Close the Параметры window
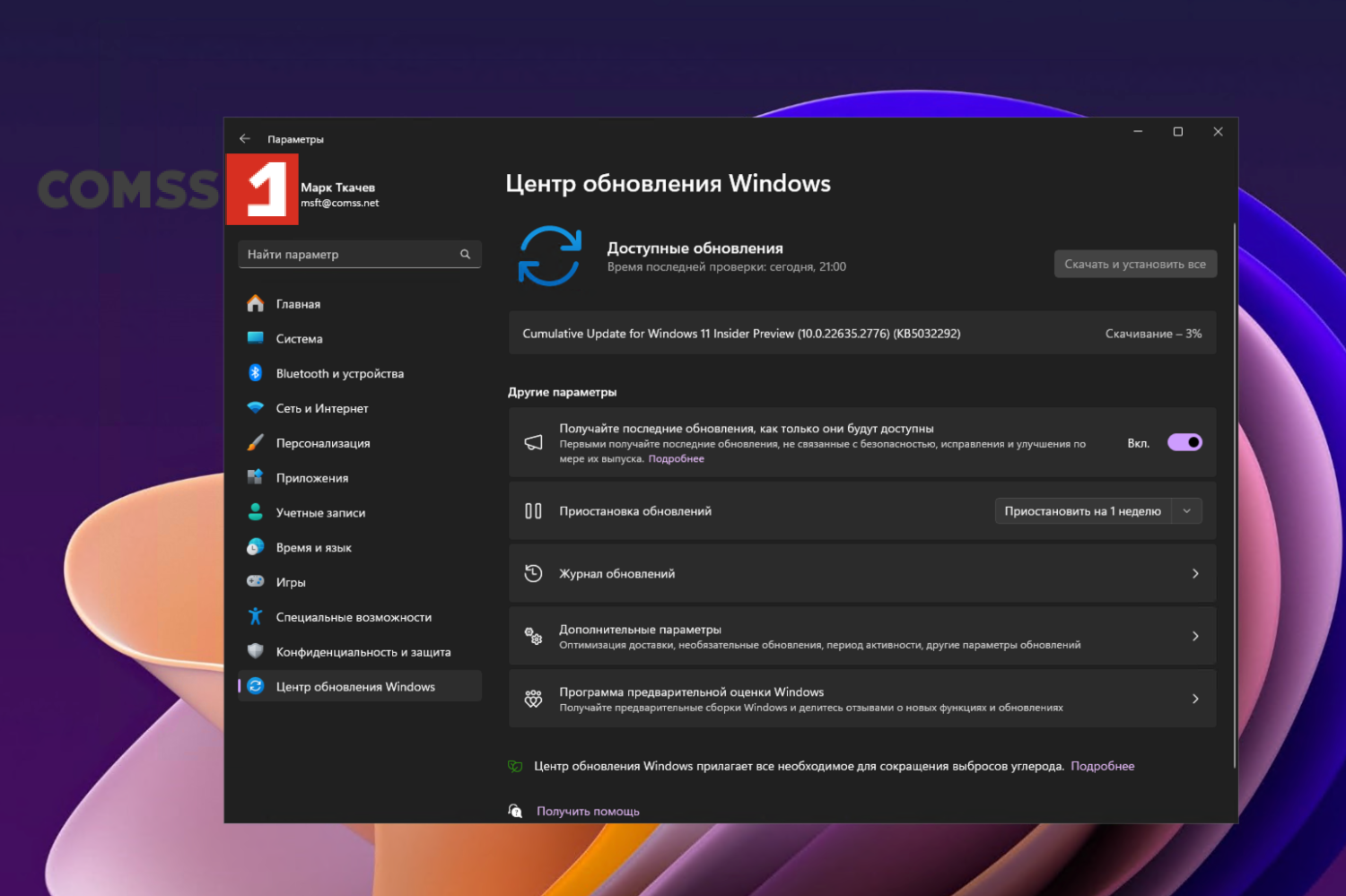This screenshot has width=1346, height=896. 1218,132
